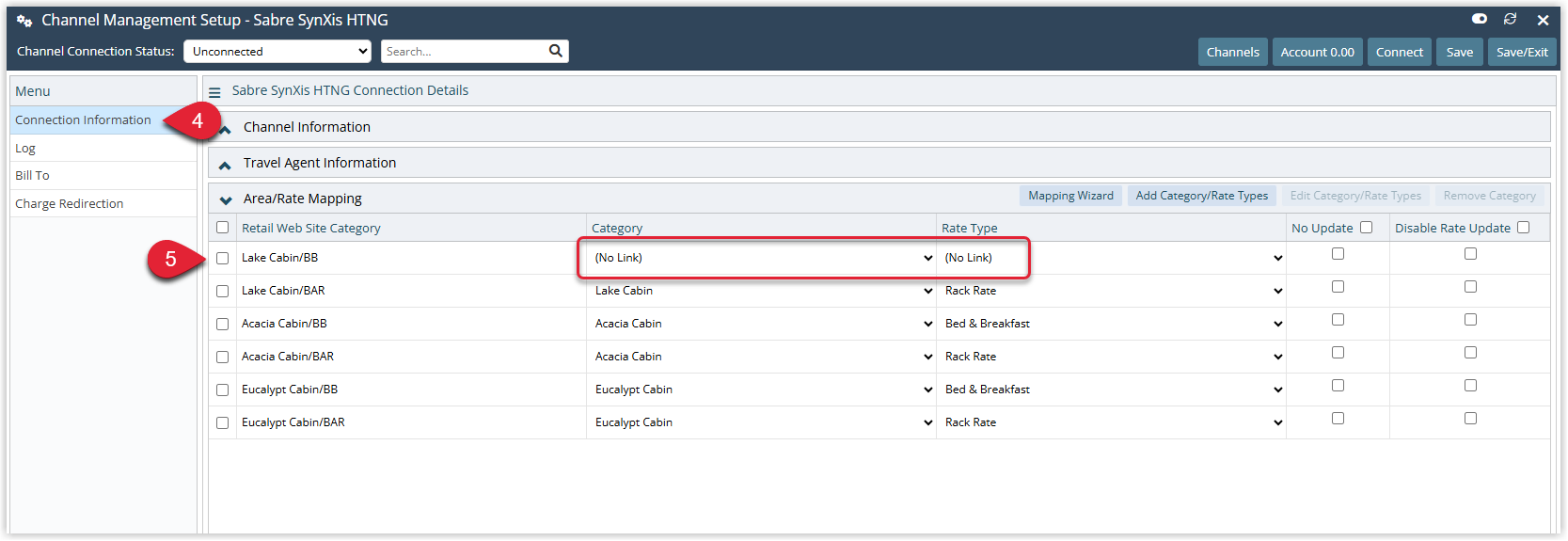Check No Update for Acacia Cabin/BAR
Screen dimensions: 1568x541
click(x=1338, y=353)
